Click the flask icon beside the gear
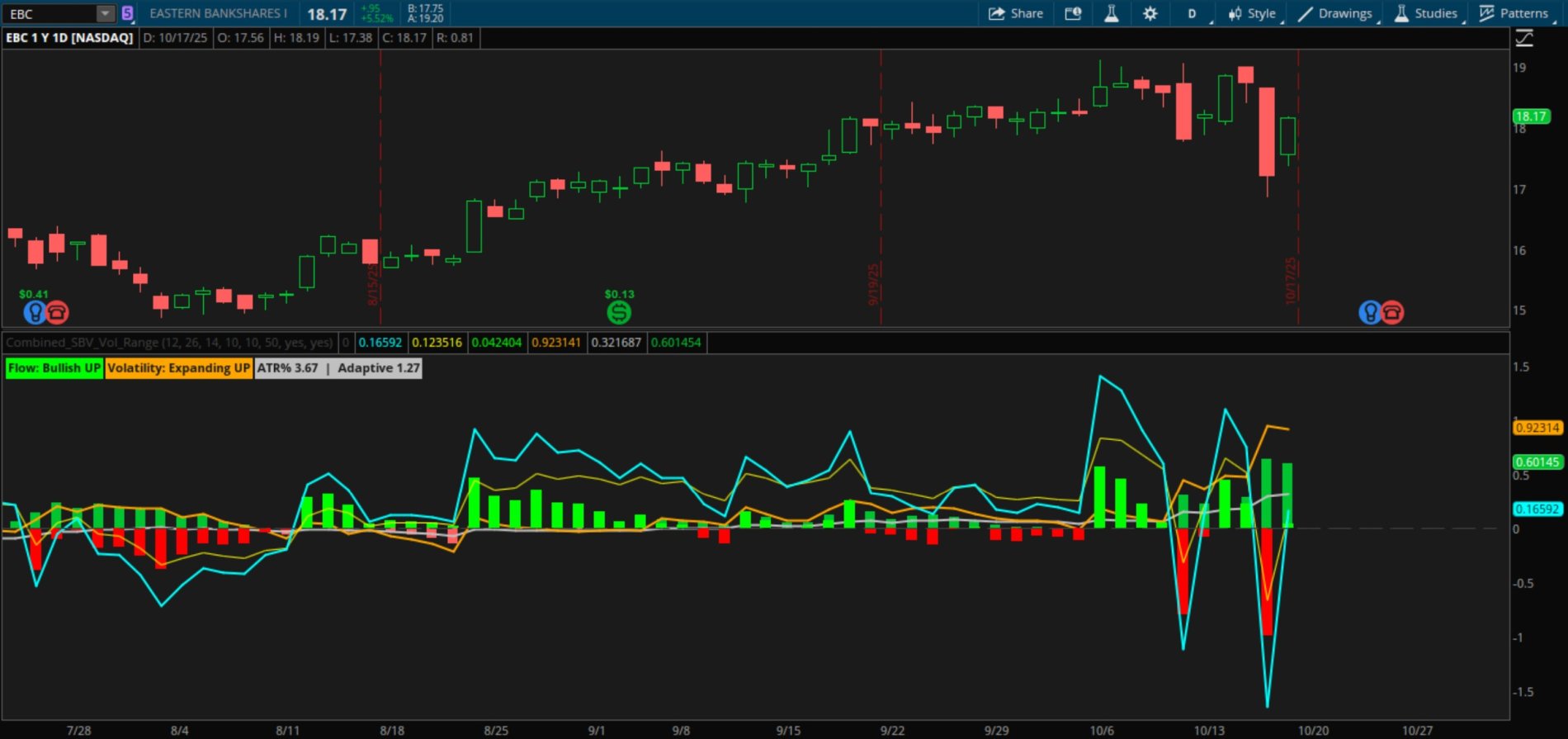The image size is (1568, 739). 1112,13
